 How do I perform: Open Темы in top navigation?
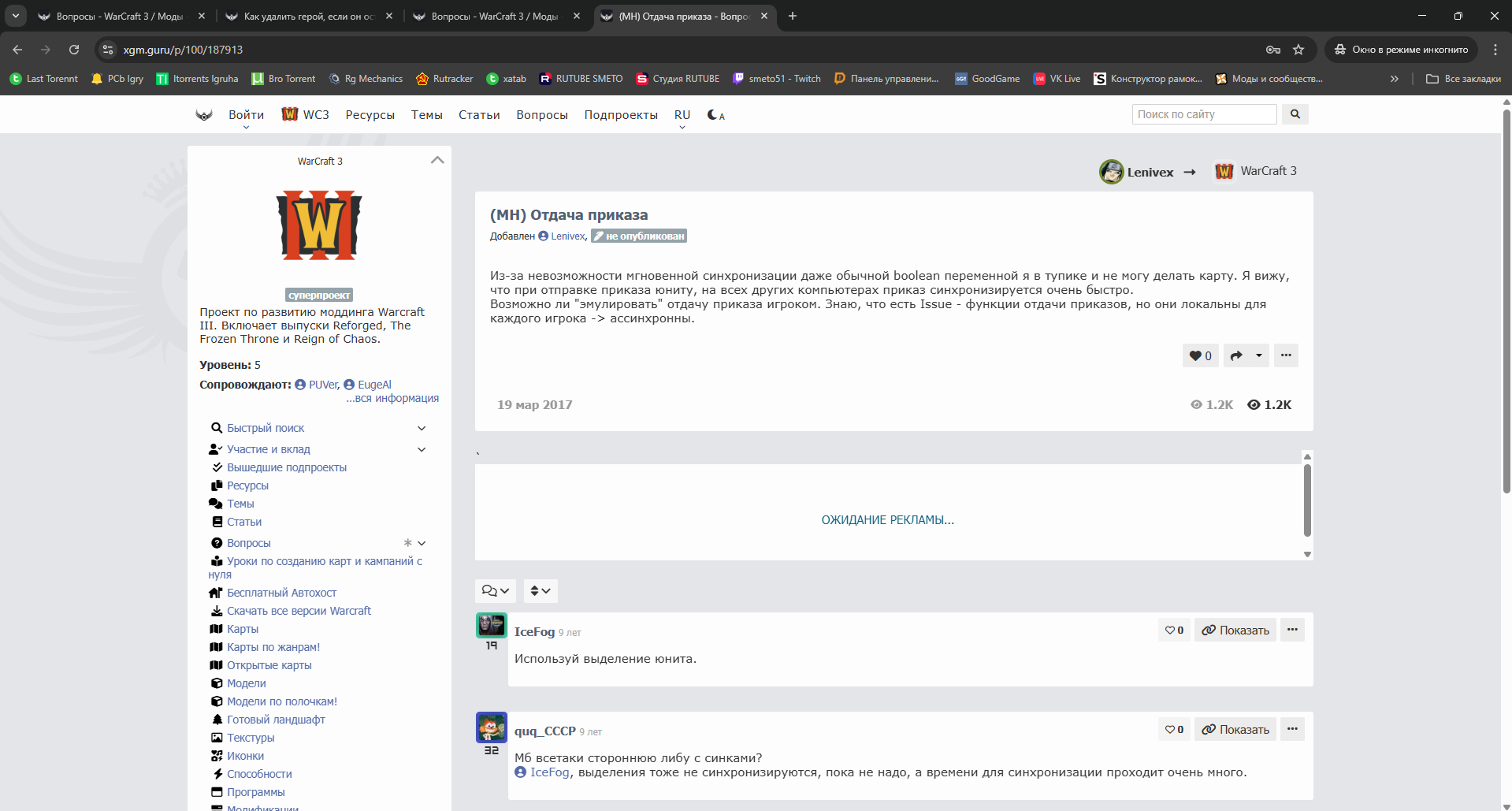click(x=426, y=115)
